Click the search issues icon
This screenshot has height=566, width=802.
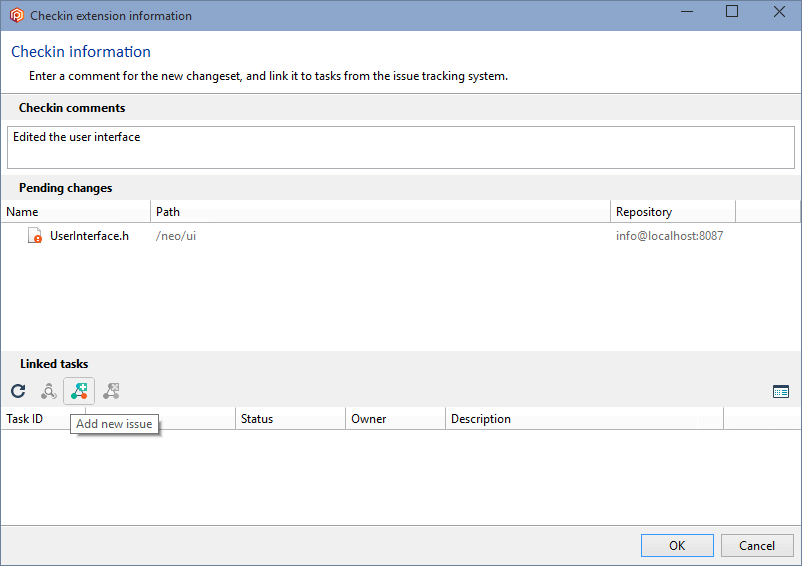[x=49, y=392]
